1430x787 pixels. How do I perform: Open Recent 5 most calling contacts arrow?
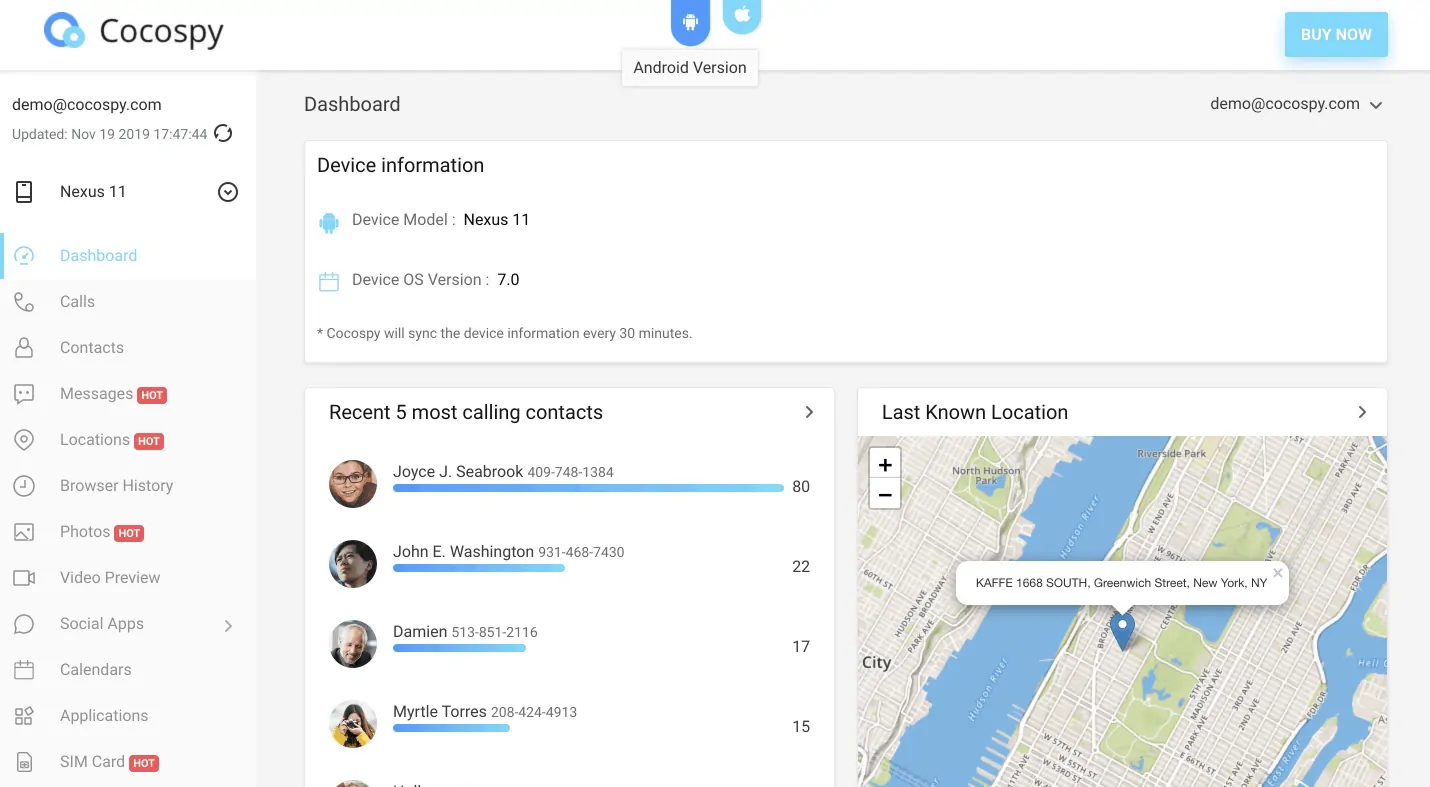click(x=809, y=412)
